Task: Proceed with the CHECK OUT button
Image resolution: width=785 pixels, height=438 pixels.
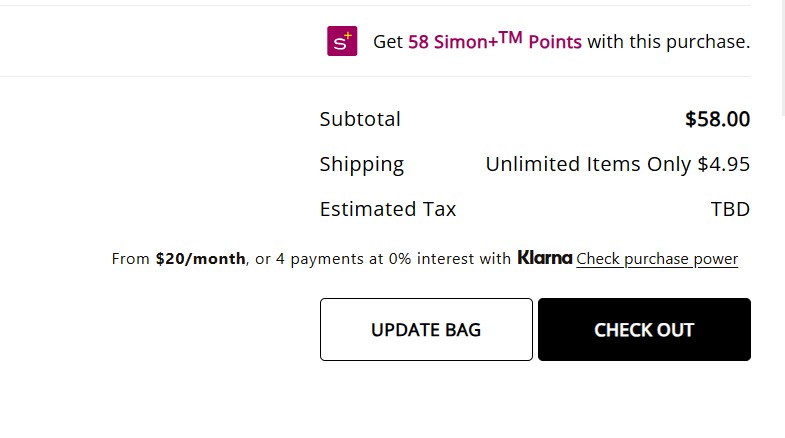Action: click(x=644, y=329)
